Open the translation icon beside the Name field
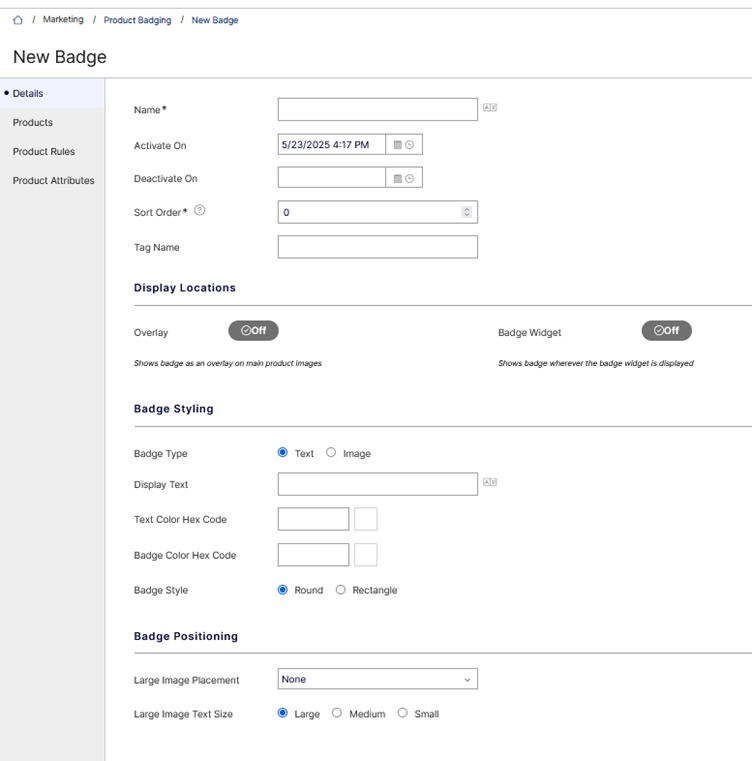The image size is (752, 761). point(490,108)
